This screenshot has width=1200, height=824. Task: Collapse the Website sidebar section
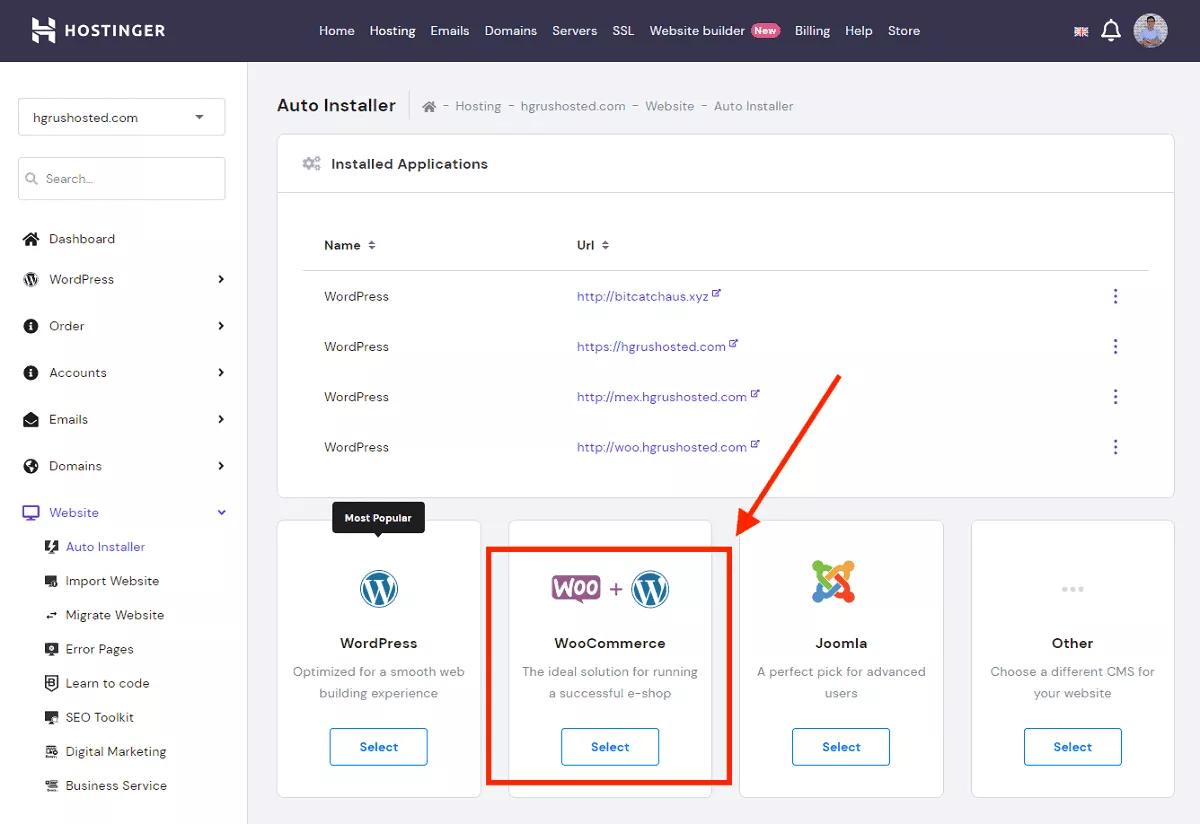pyautogui.click(x=221, y=513)
